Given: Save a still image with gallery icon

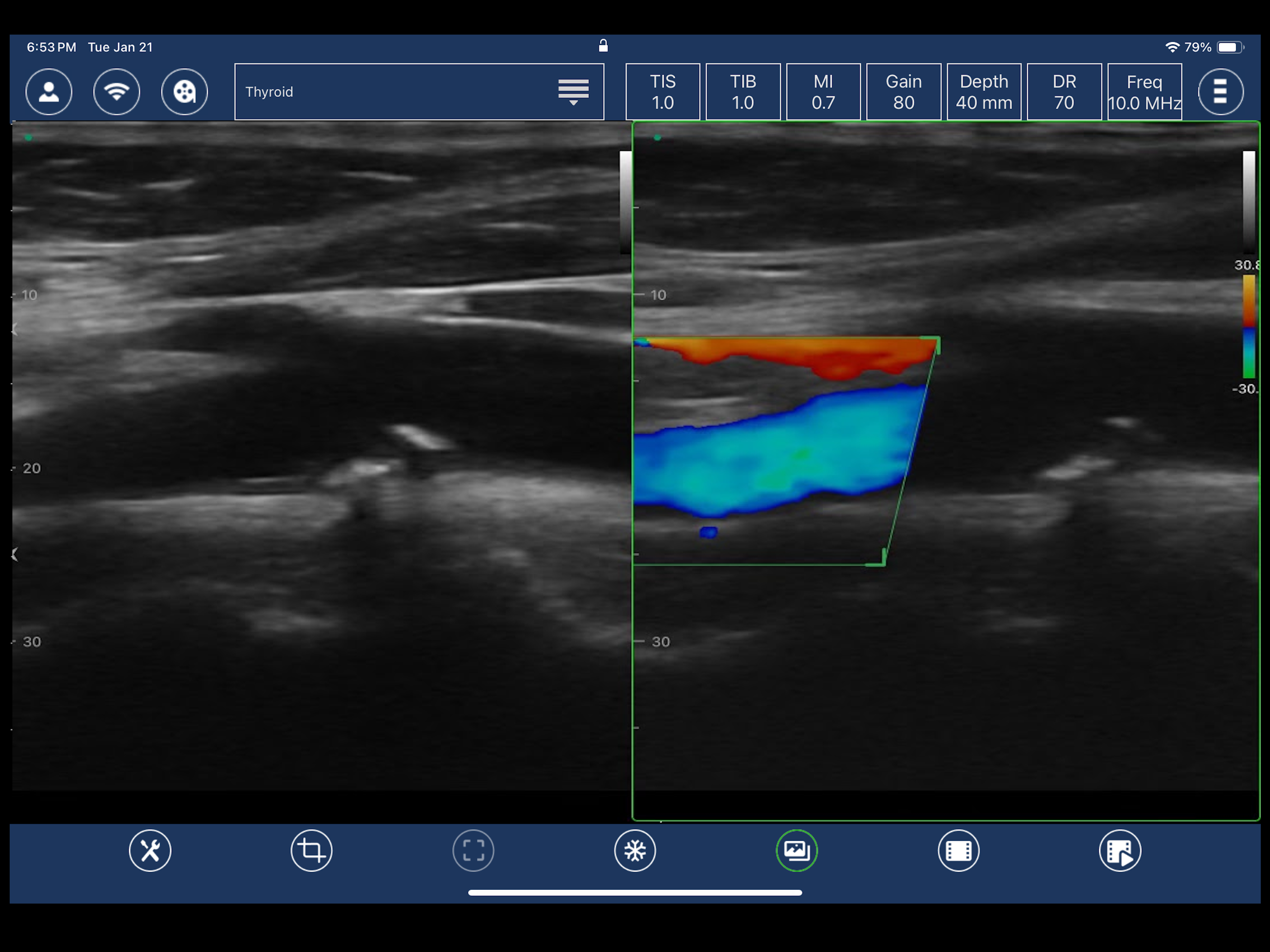Looking at the screenshot, I should [797, 851].
